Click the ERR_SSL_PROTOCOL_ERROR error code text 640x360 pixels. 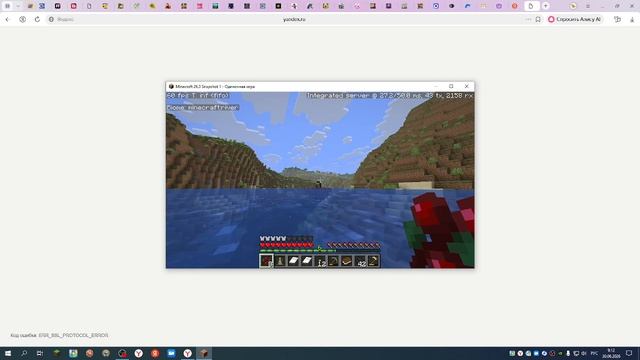(73, 335)
